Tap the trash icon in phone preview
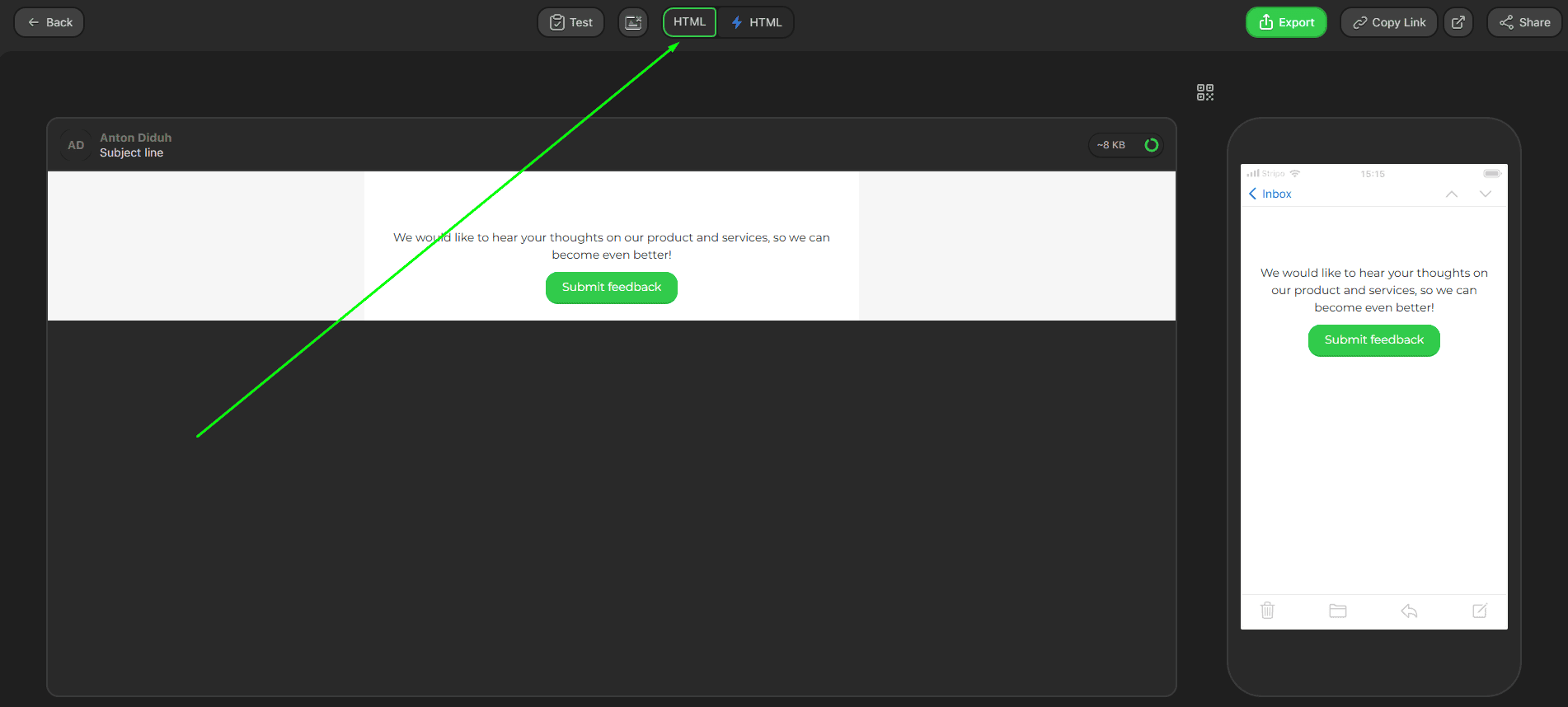 pyautogui.click(x=1267, y=611)
